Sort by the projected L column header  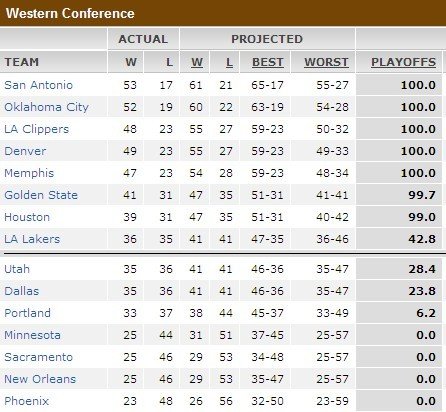[x=229, y=62]
